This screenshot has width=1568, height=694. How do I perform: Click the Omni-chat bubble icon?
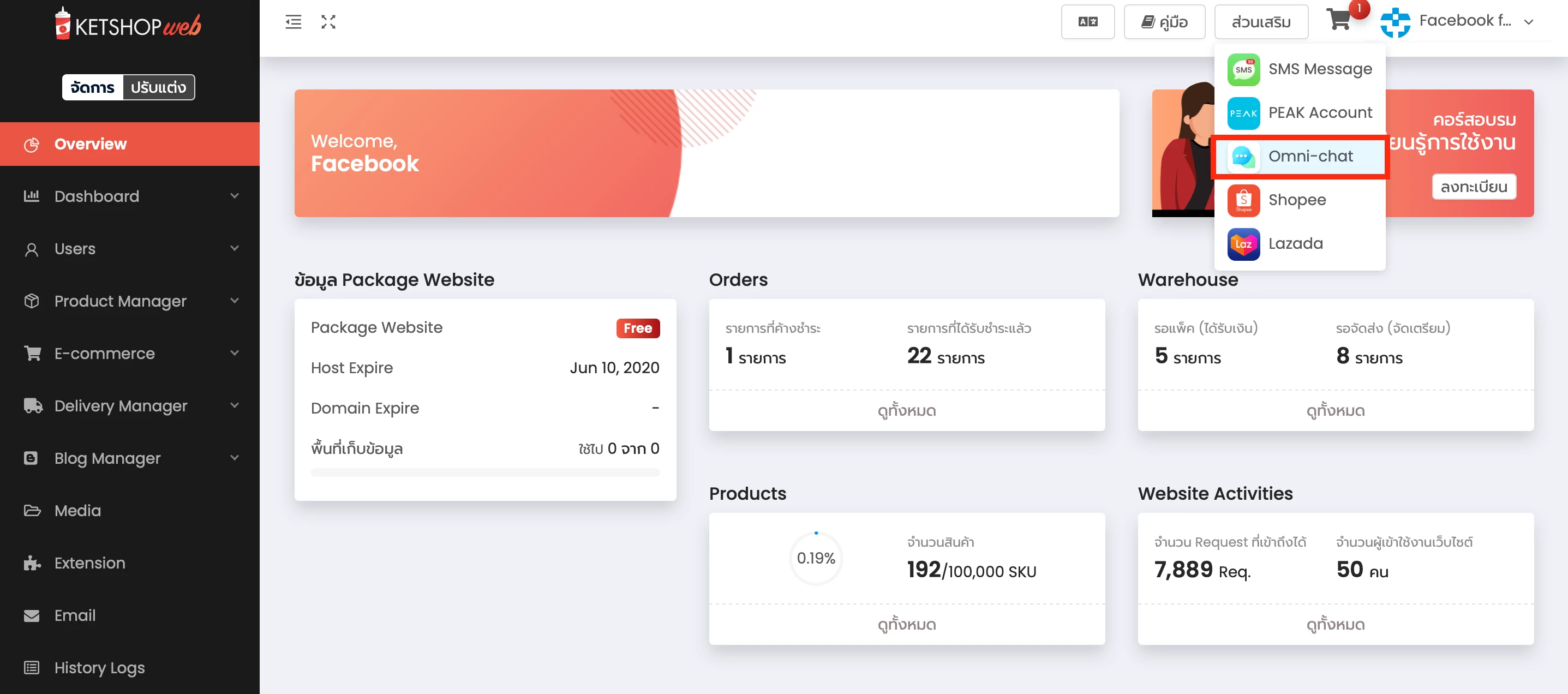coord(1243,157)
